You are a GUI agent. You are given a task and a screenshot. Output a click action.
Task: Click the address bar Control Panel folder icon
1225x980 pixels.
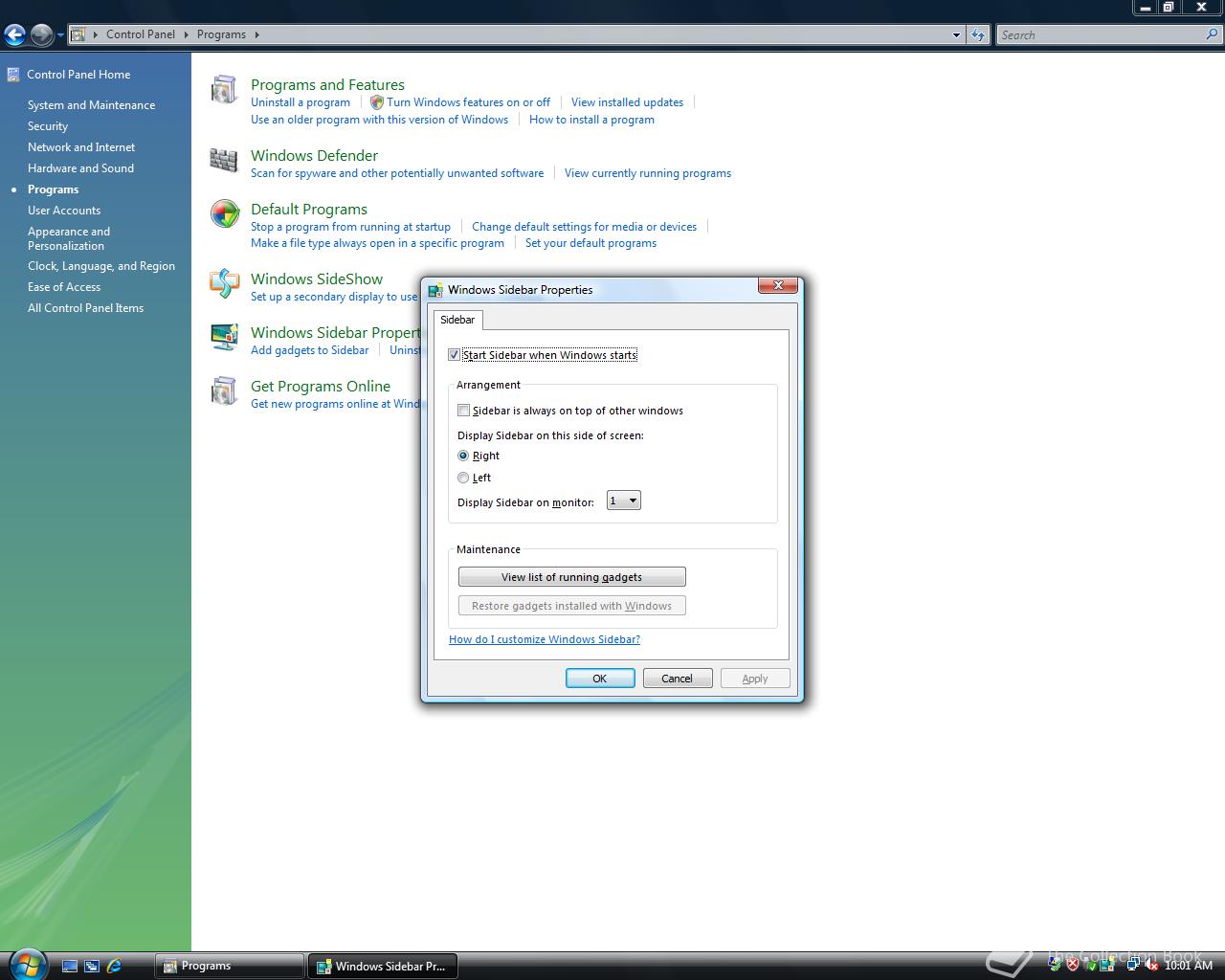pos(78,34)
